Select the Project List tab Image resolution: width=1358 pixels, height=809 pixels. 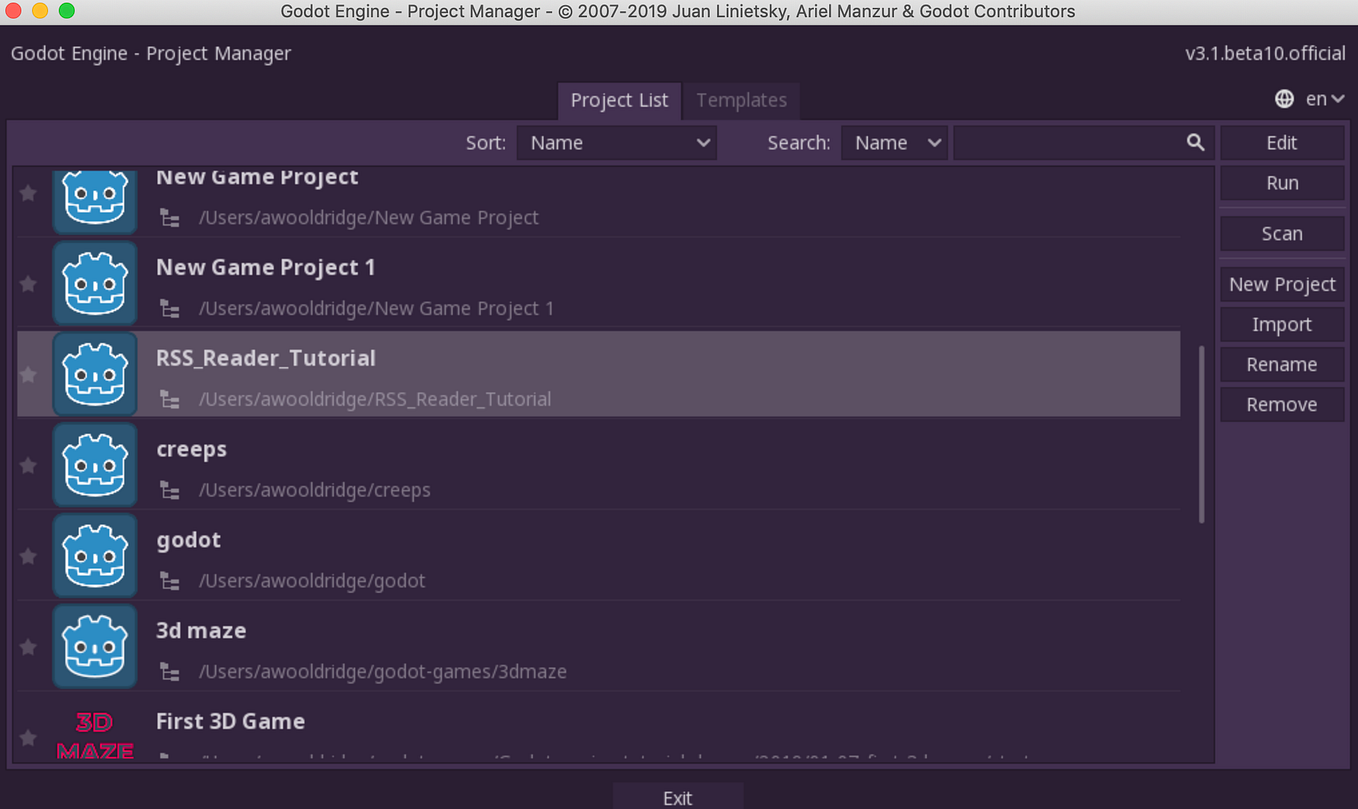[x=619, y=100]
